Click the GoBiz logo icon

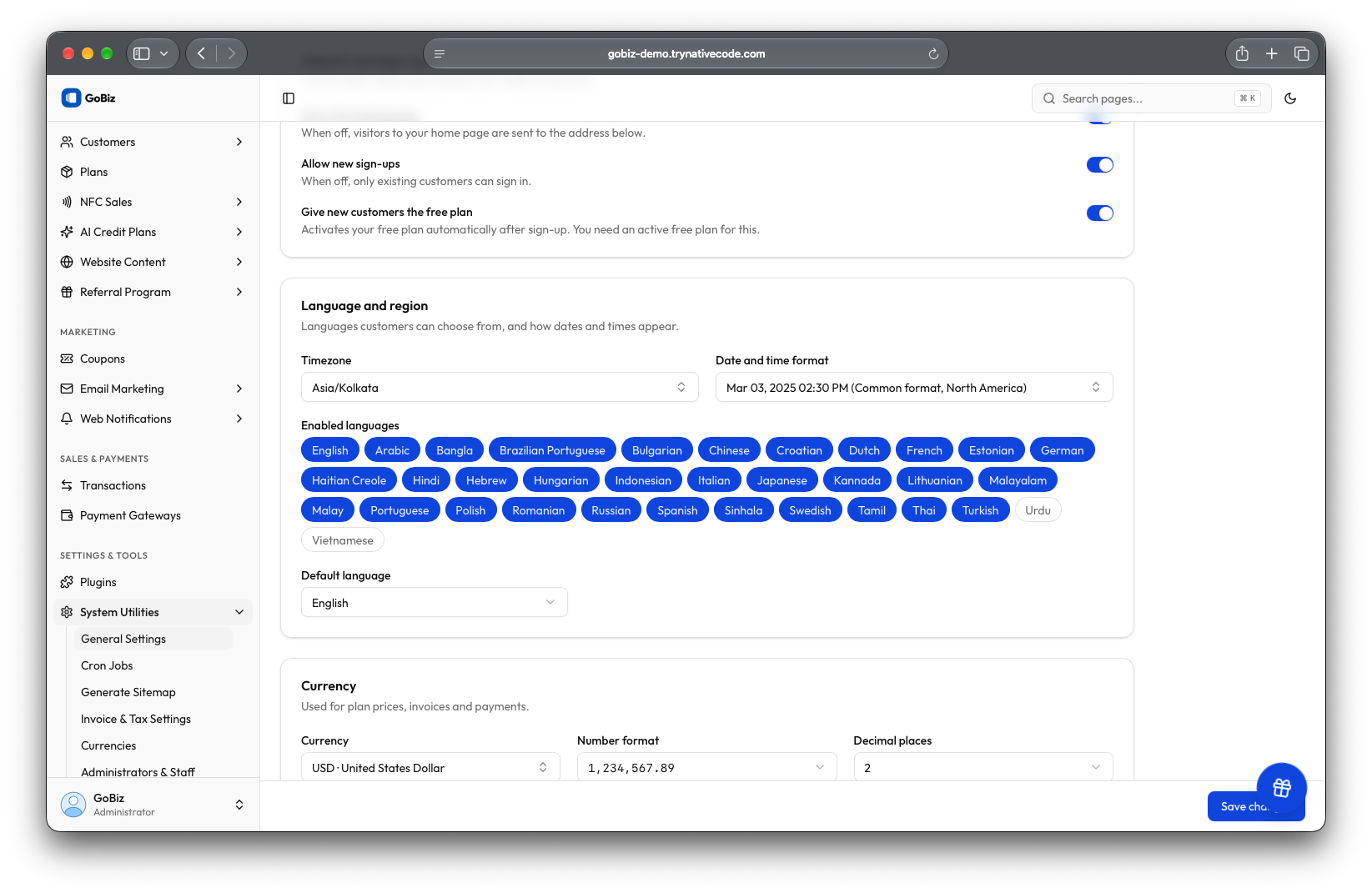[x=71, y=98]
